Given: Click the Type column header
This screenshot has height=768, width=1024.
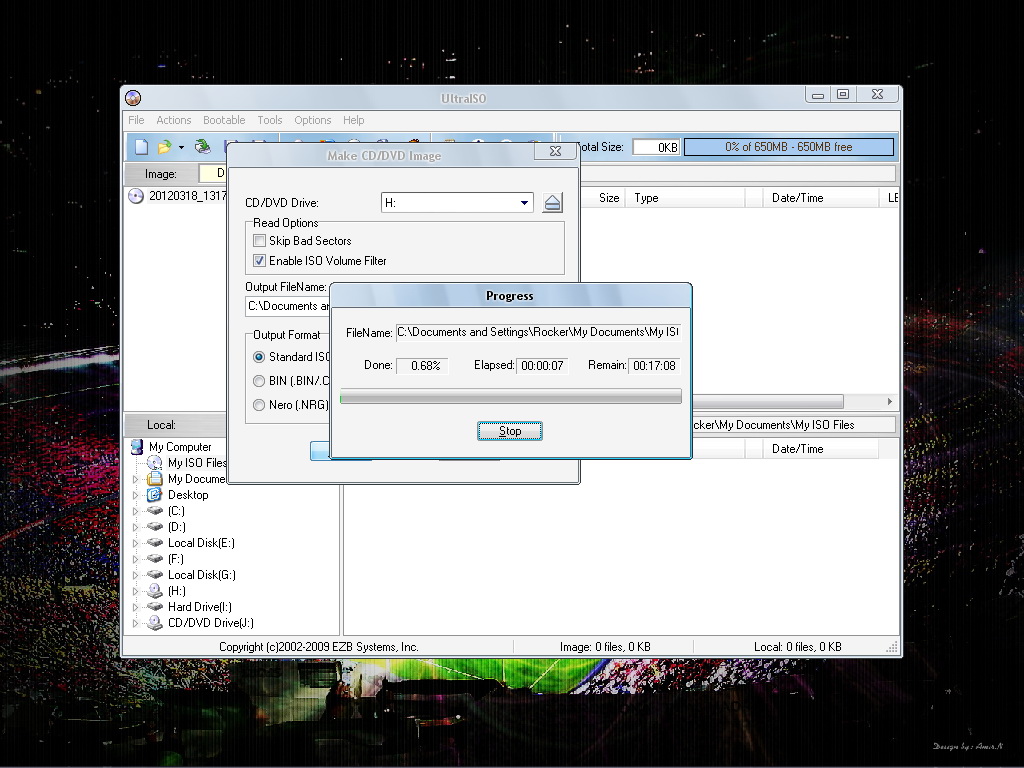Looking at the screenshot, I should coord(685,198).
